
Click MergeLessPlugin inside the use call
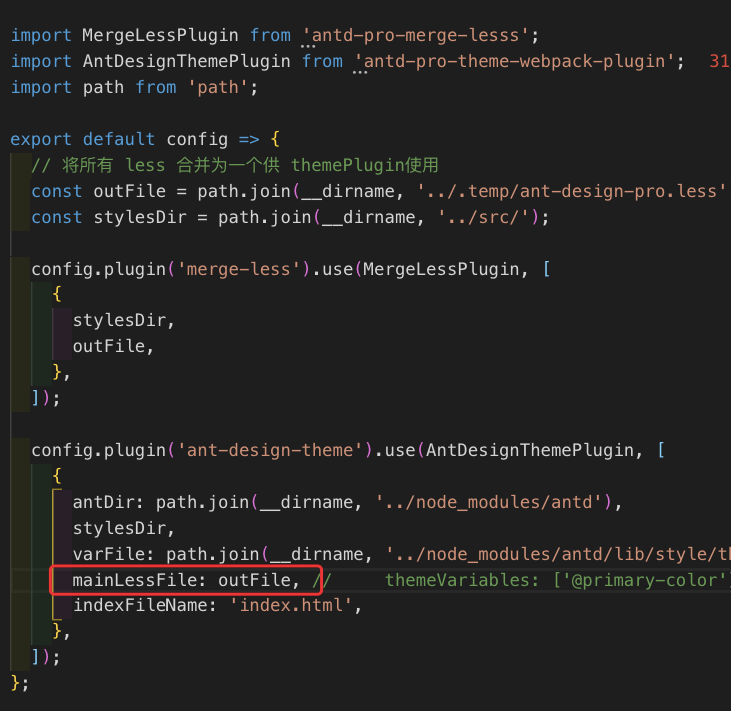[441, 269]
